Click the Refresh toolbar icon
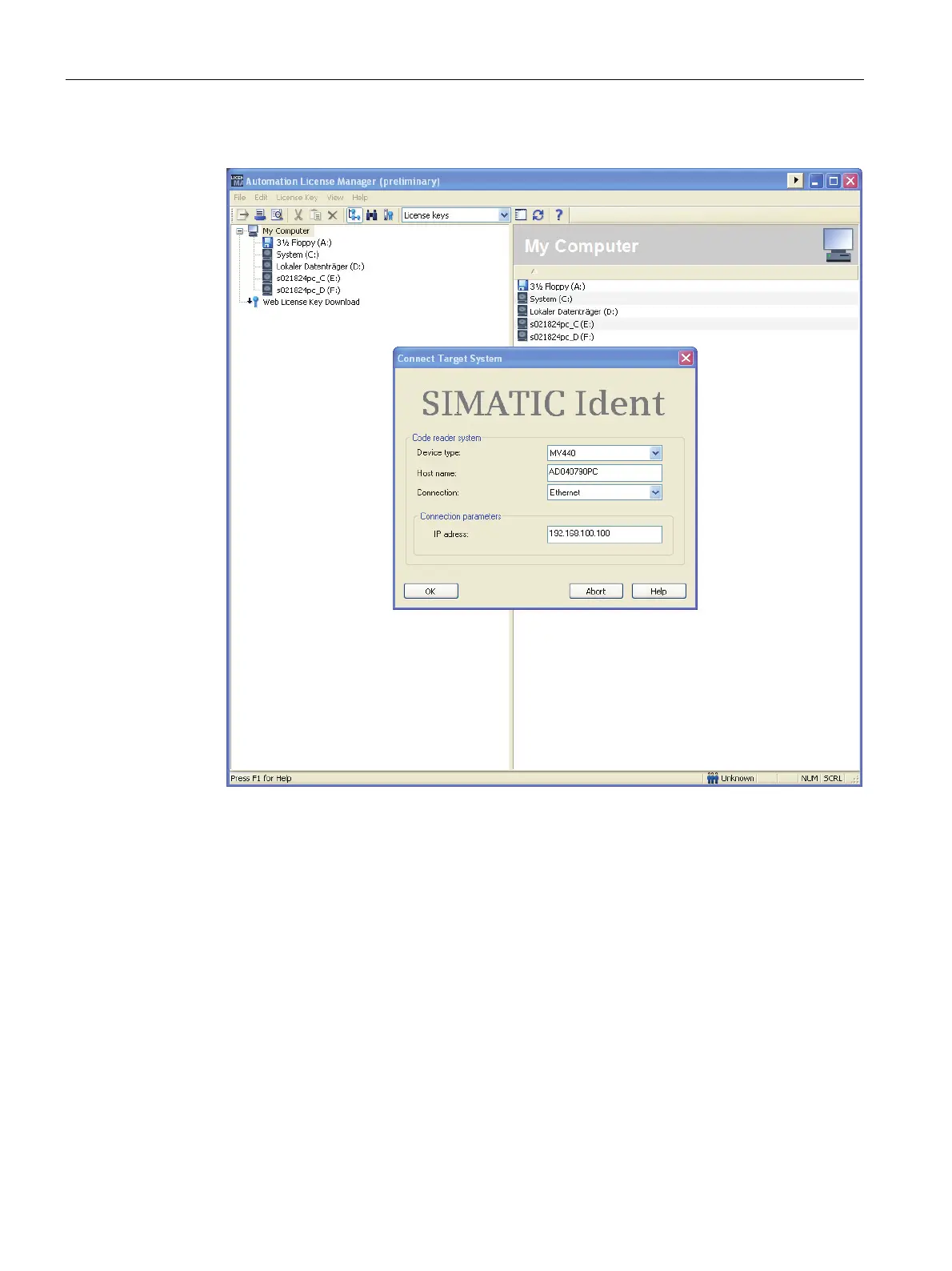 538,215
